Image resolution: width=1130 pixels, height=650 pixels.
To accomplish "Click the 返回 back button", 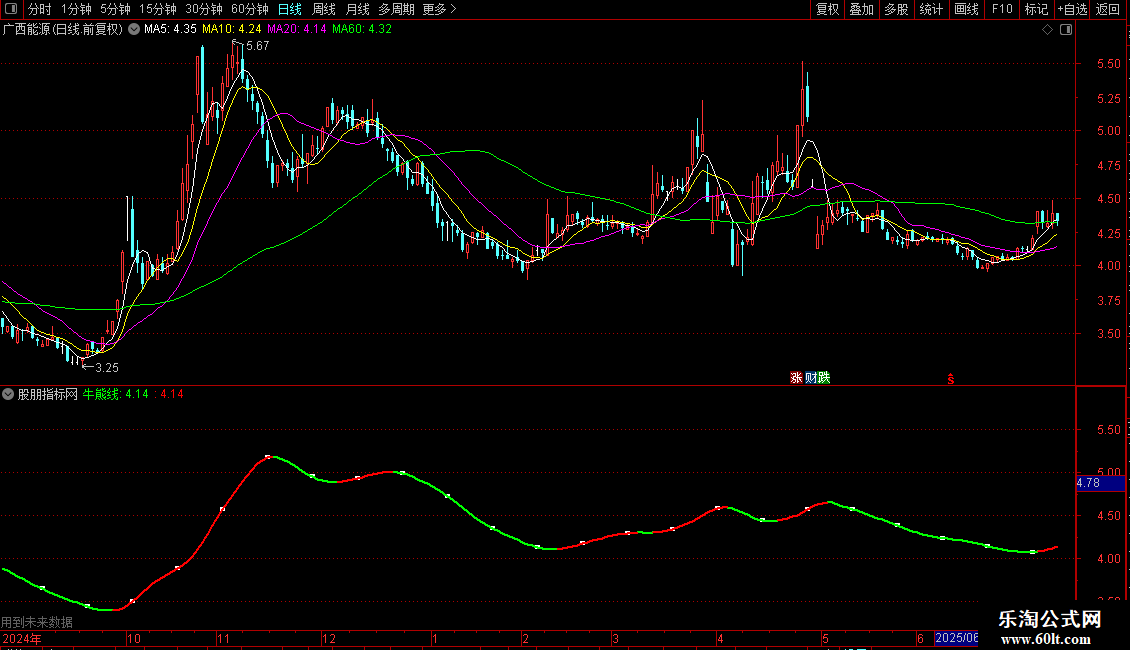I will coord(1108,9).
